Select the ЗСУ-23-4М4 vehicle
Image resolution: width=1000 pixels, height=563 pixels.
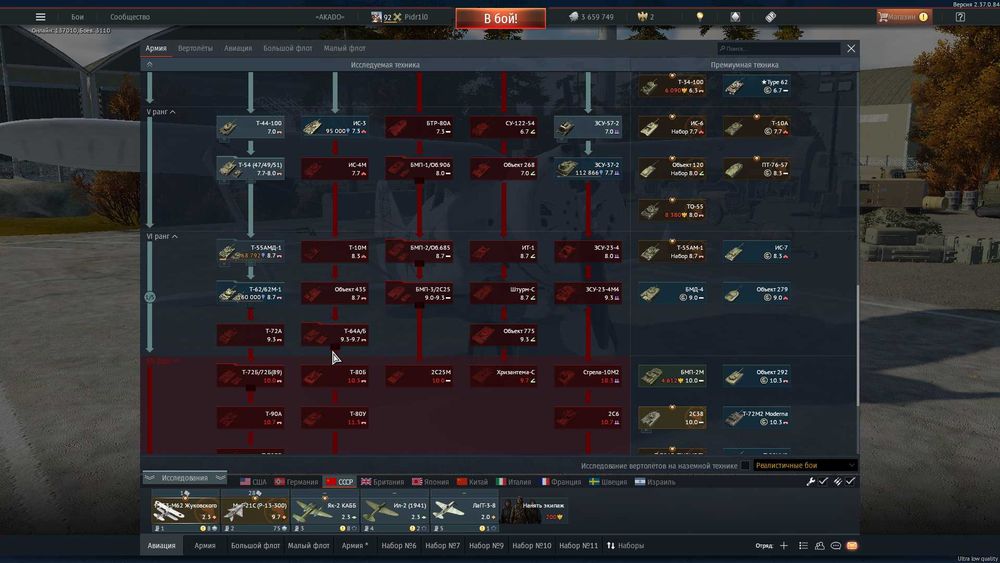coord(587,293)
